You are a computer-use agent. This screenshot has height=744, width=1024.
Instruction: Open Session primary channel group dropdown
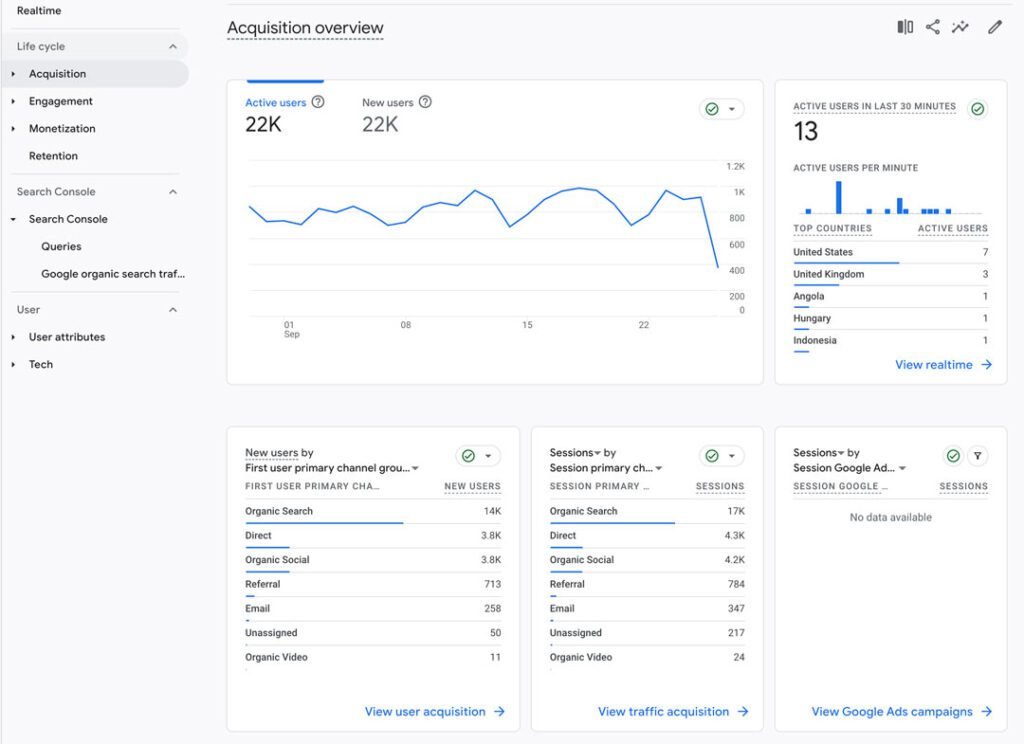[606, 468]
